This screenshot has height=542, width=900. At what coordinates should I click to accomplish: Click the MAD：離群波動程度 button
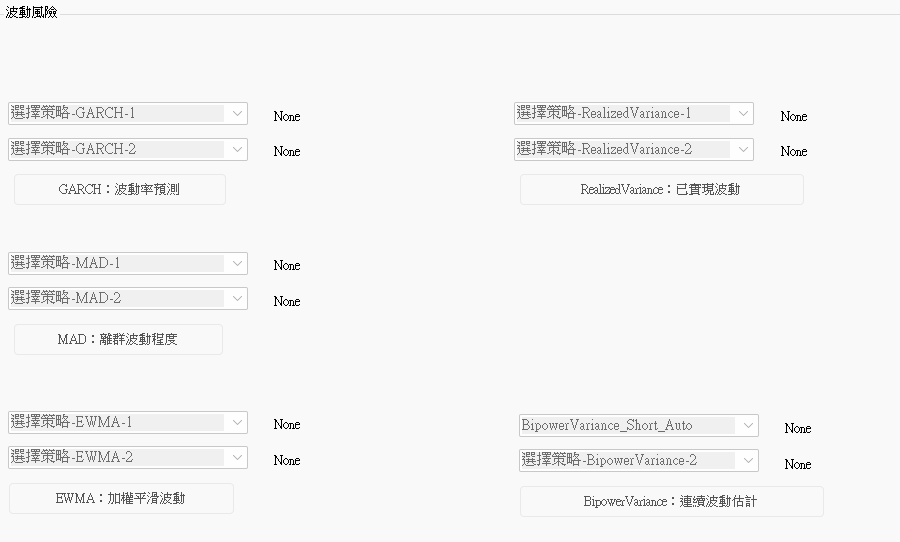pos(118,339)
